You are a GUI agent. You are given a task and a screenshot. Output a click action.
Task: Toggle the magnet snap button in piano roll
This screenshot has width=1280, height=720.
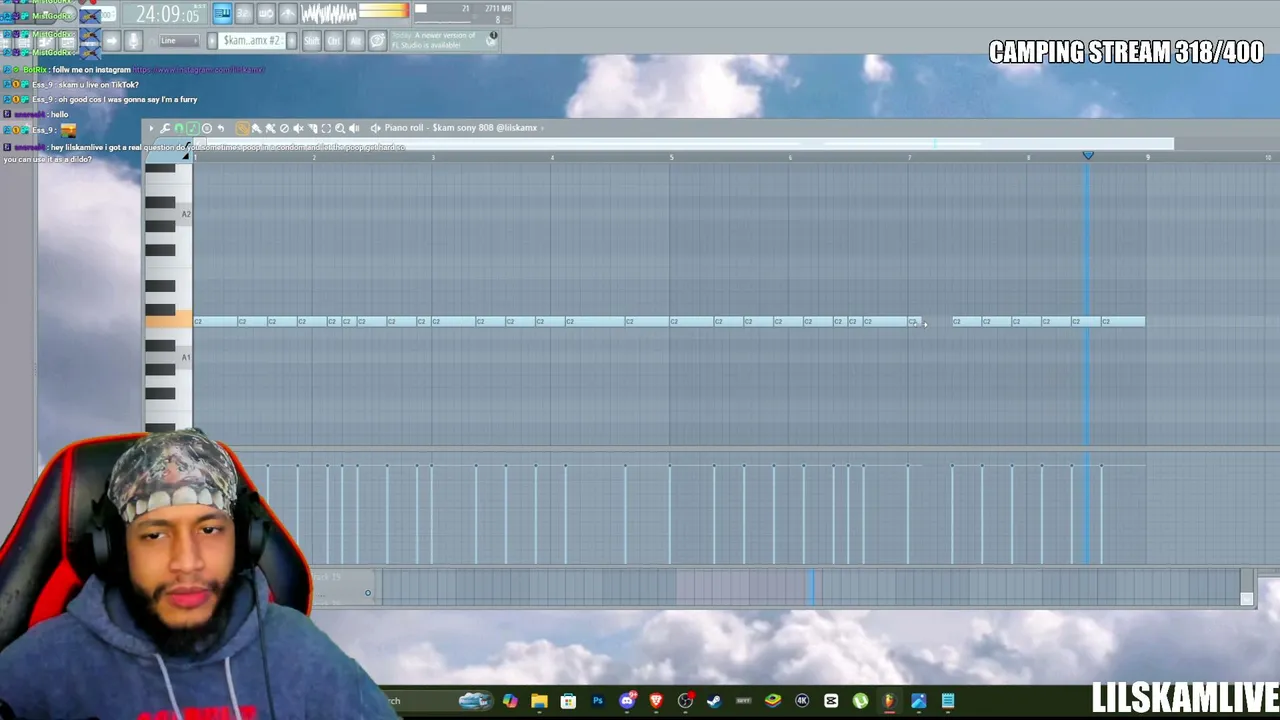point(179,128)
